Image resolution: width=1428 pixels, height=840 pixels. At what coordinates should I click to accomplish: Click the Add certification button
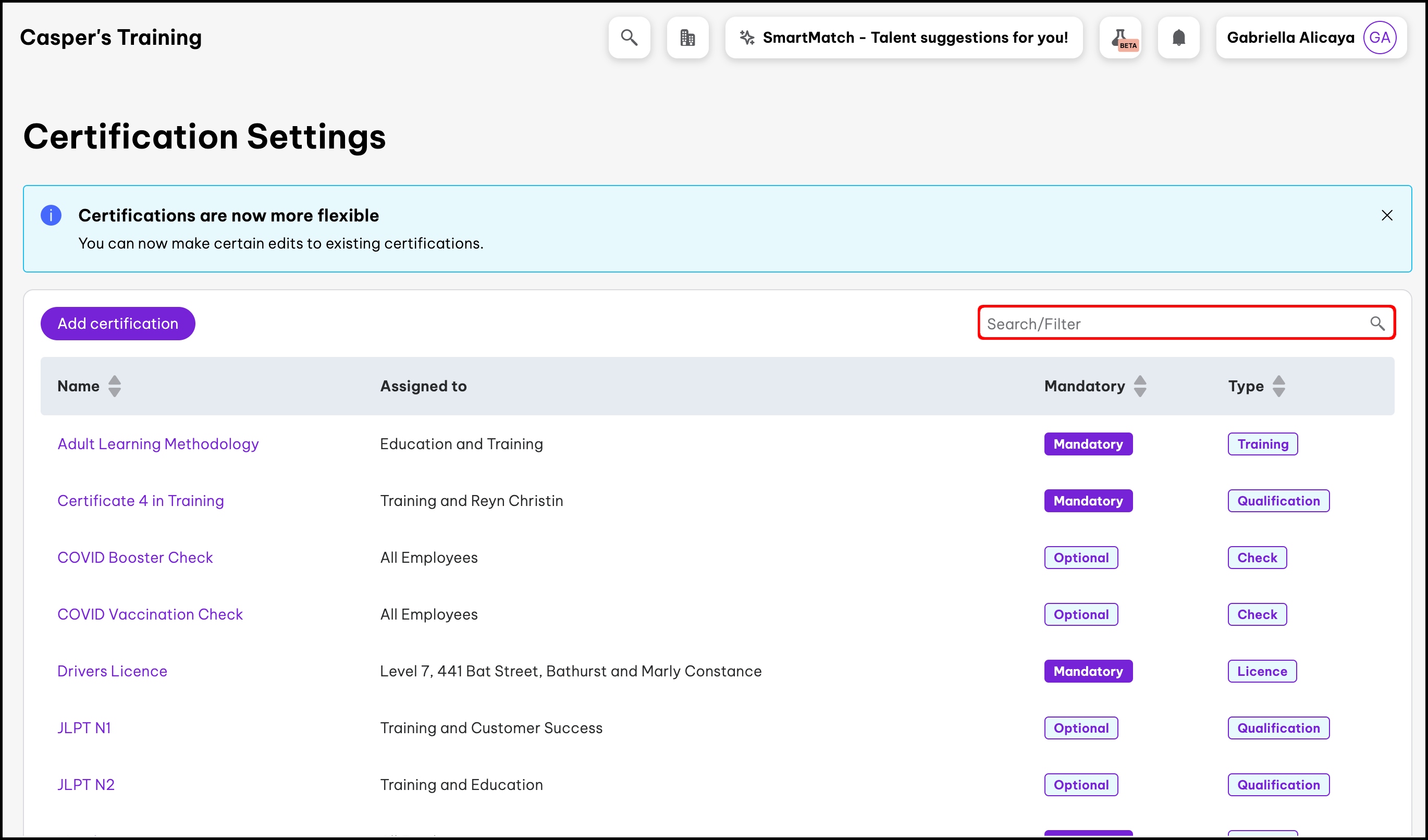118,324
